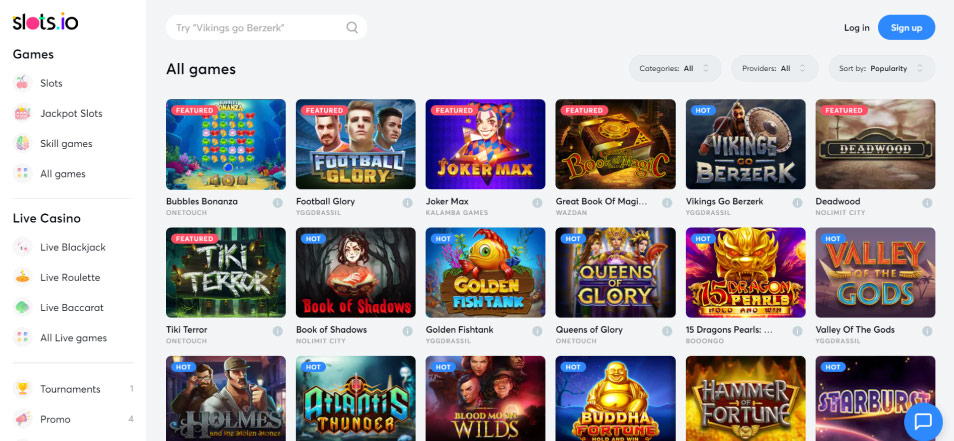Show info for 15 Dragons Pearls
The image size is (954, 441).
coord(797,331)
